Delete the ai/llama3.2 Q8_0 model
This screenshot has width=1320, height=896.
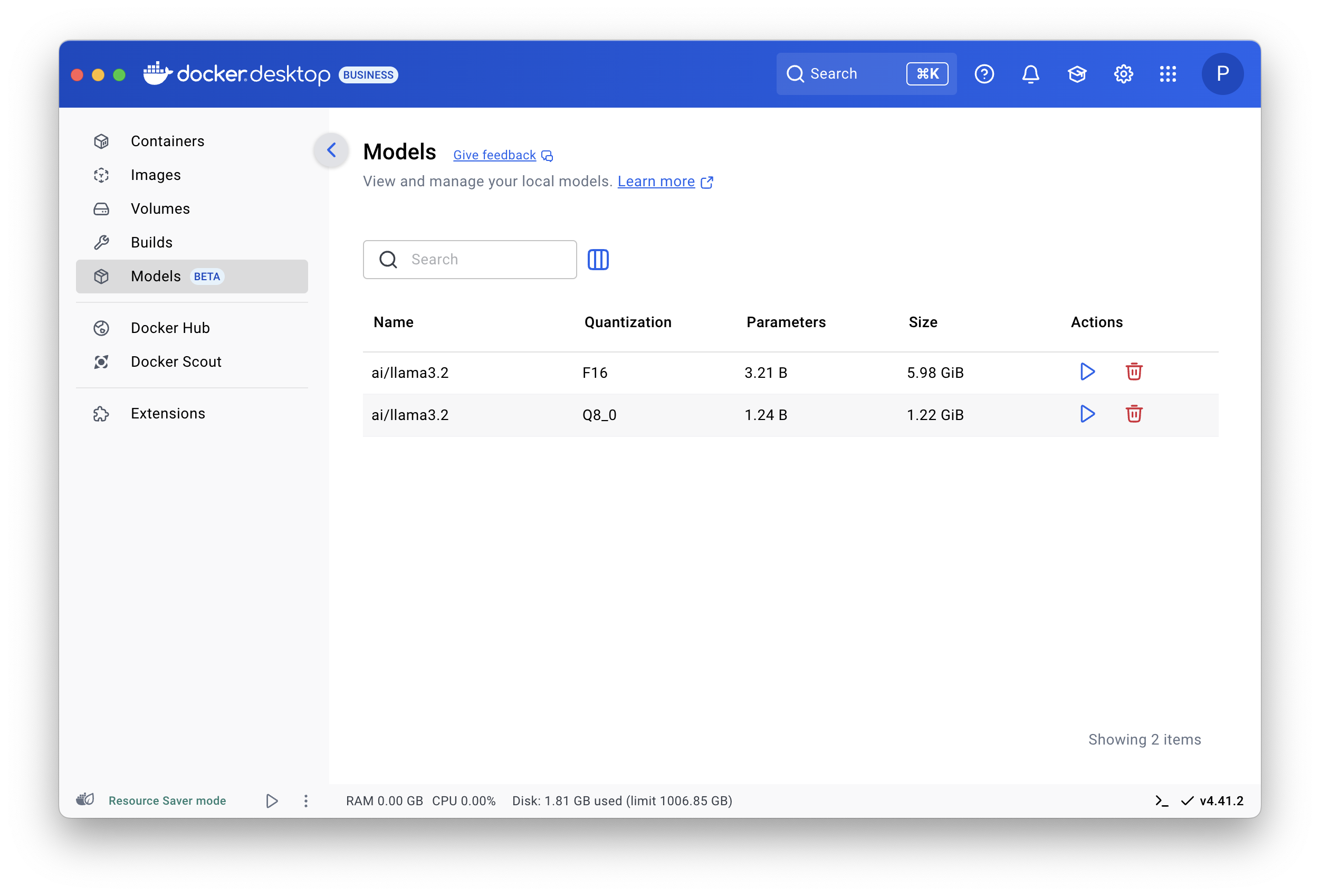coord(1134,414)
